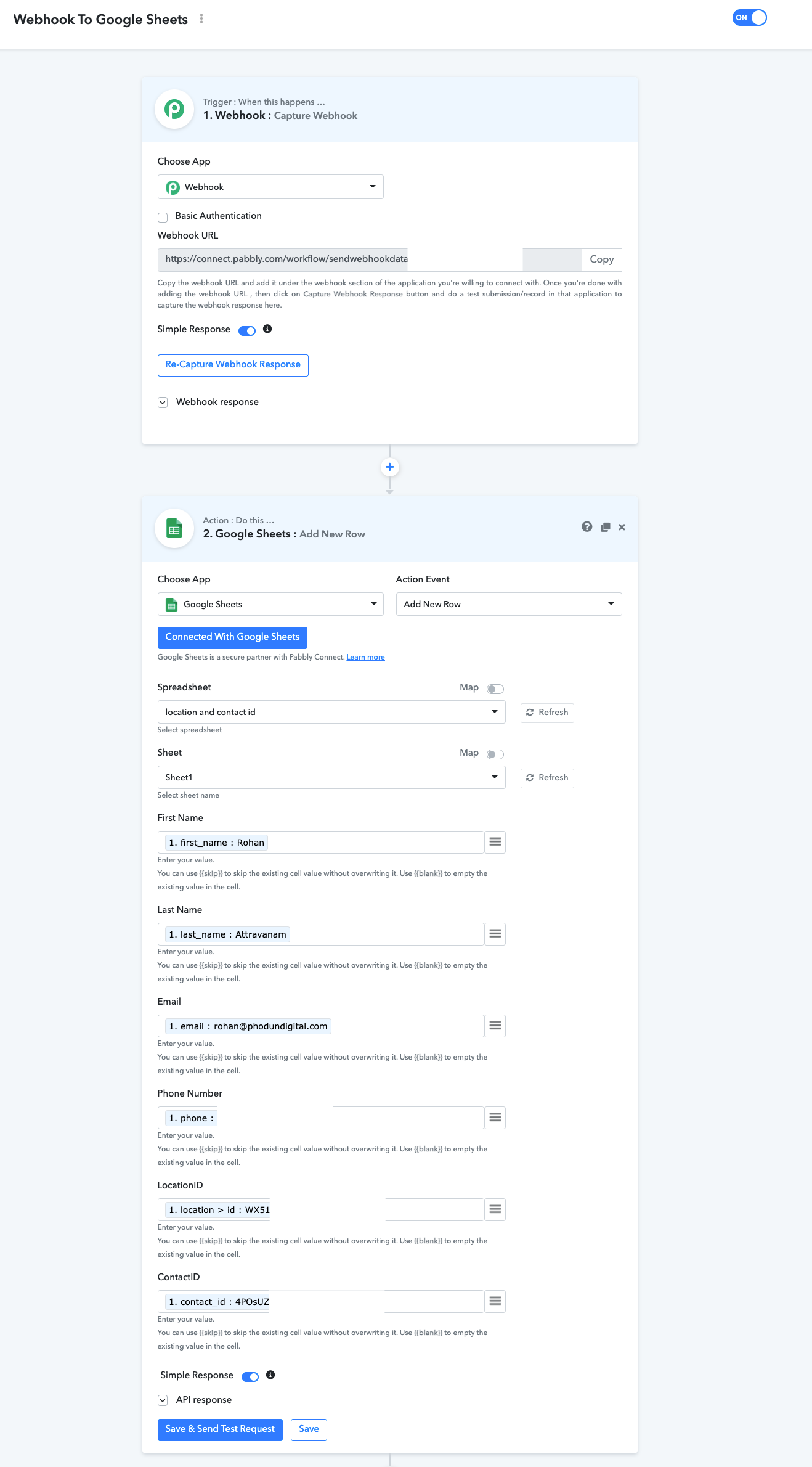Click the Webhook To Google Sheets title
The image size is (812, 1467).
[100, 19]
